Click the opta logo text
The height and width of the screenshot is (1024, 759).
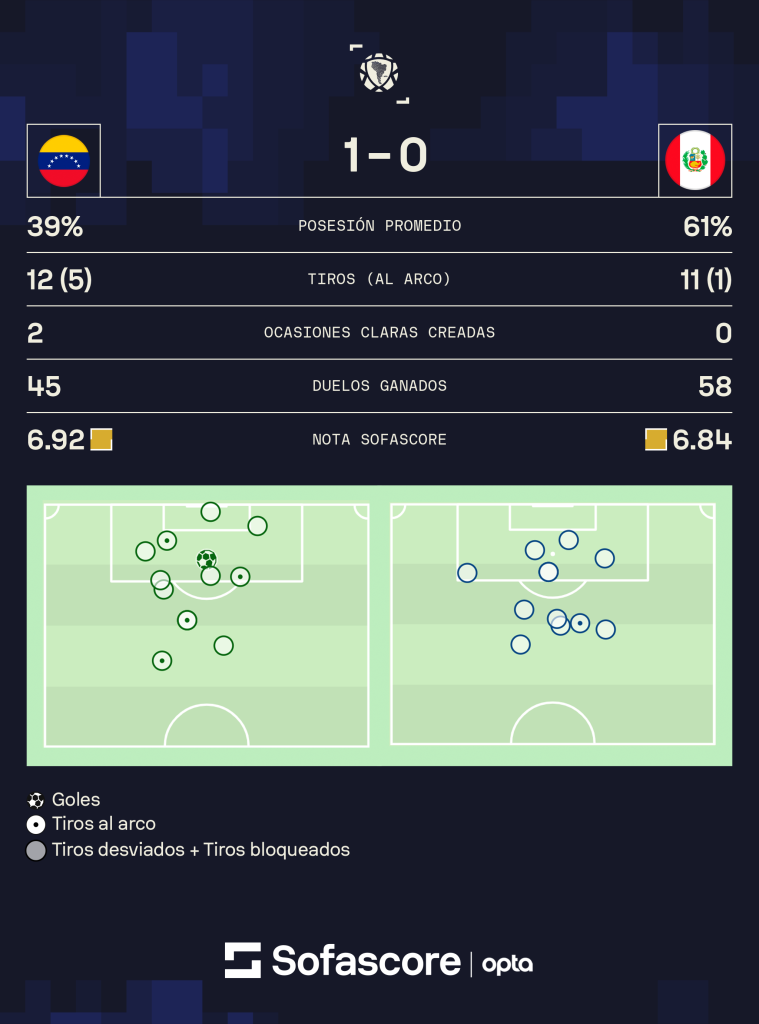(x=508, y=965)
